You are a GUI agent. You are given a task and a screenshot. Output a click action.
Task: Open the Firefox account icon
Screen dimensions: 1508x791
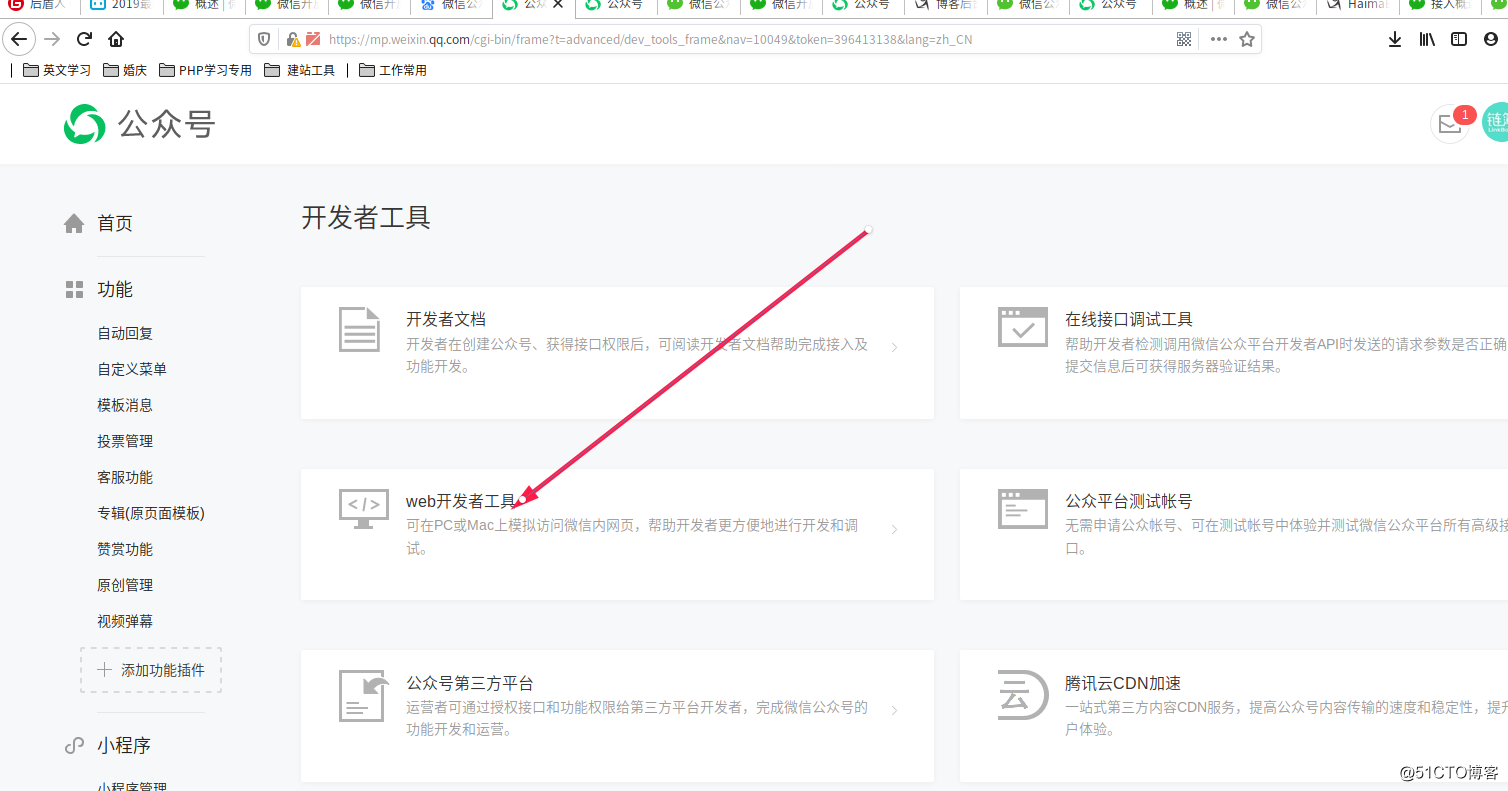pos(1491,39)
